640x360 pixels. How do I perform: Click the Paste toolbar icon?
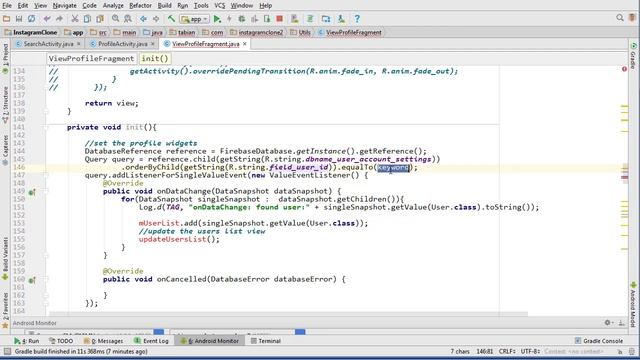pyautogui.click(x=100, y=19)
